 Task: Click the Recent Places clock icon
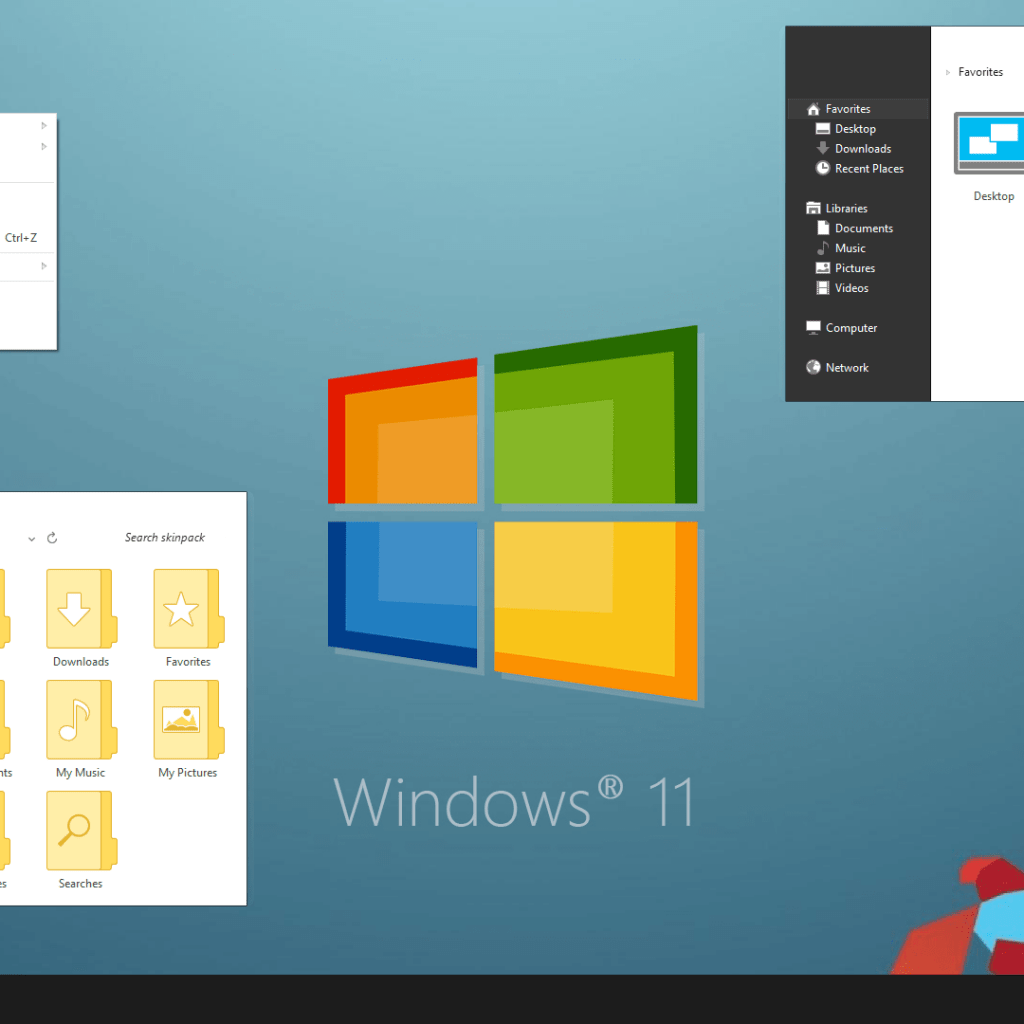823,168
